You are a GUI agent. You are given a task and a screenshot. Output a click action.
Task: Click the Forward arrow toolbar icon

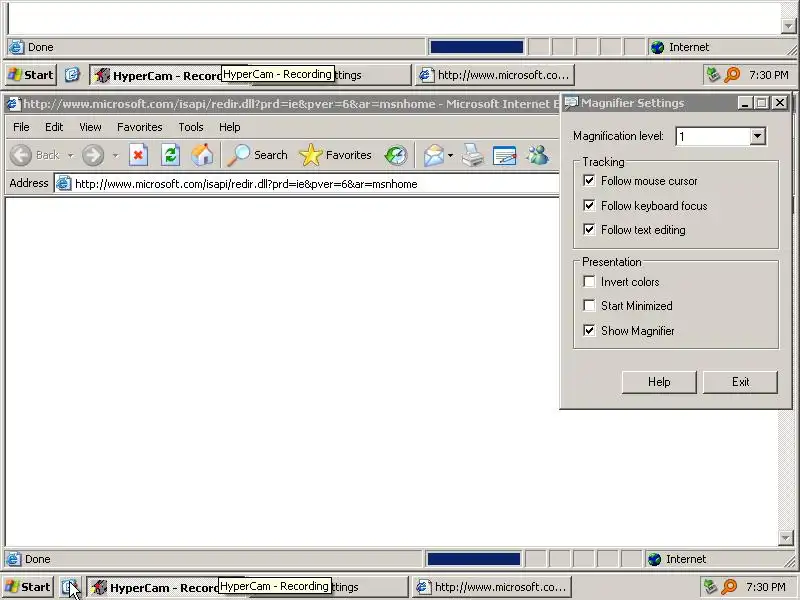93,155
